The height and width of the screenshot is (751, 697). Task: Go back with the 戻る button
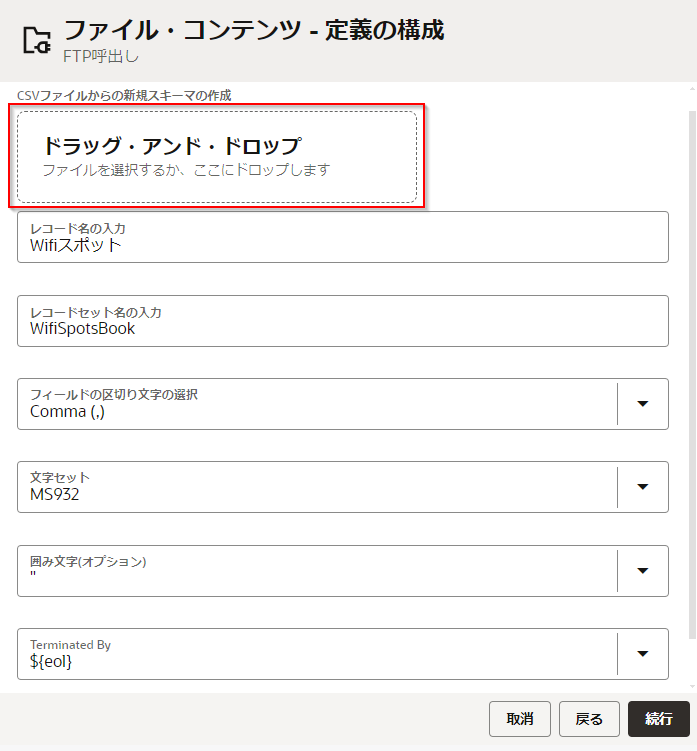pyautogui.click(x=589, y=719)
